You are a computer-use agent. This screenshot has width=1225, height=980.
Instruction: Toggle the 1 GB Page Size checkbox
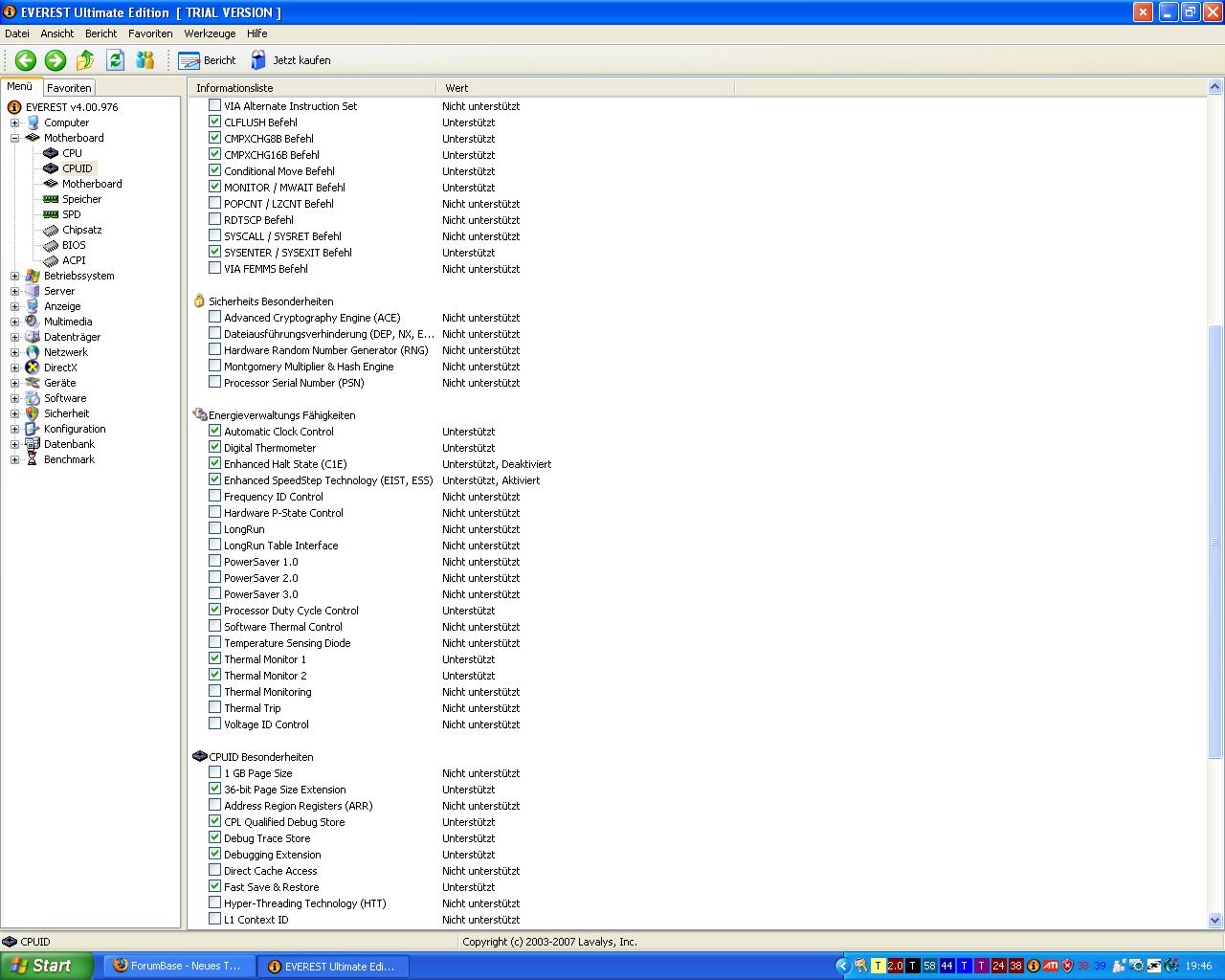(x=214, y=772)
